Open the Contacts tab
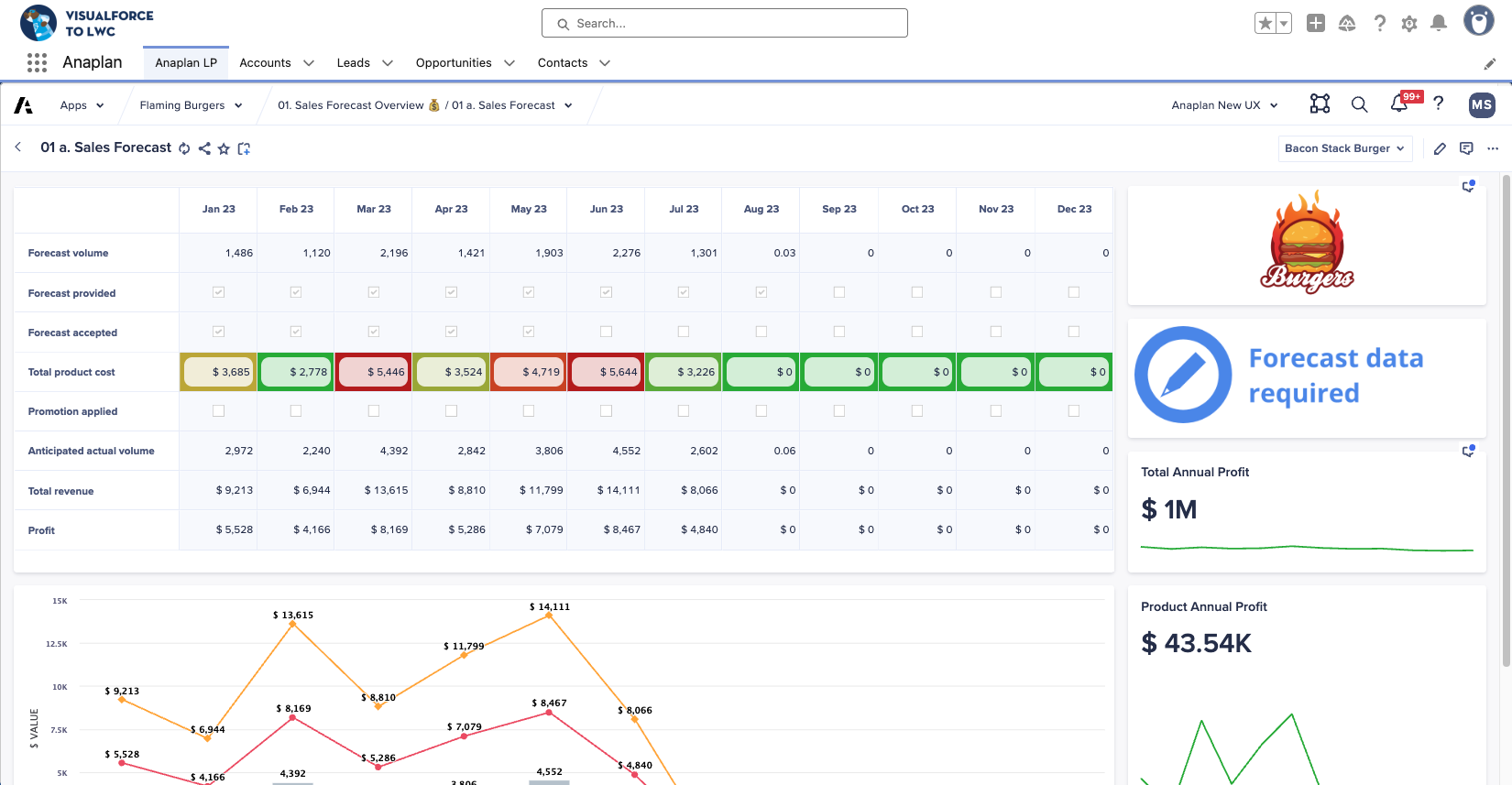1512x785 pixels. coord(563,63)
